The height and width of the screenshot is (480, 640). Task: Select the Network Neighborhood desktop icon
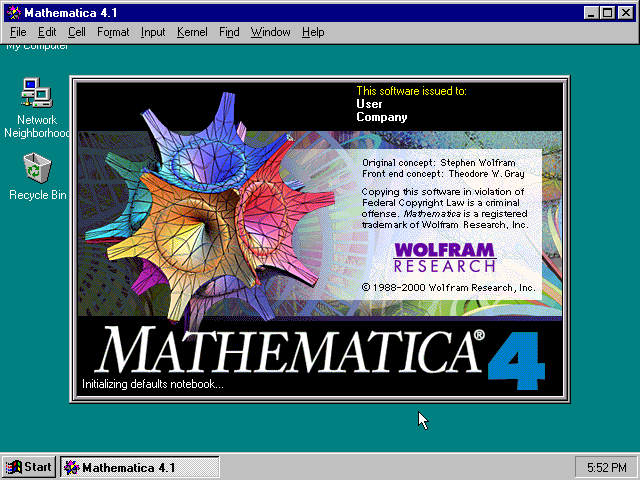(x=37, y=108)
